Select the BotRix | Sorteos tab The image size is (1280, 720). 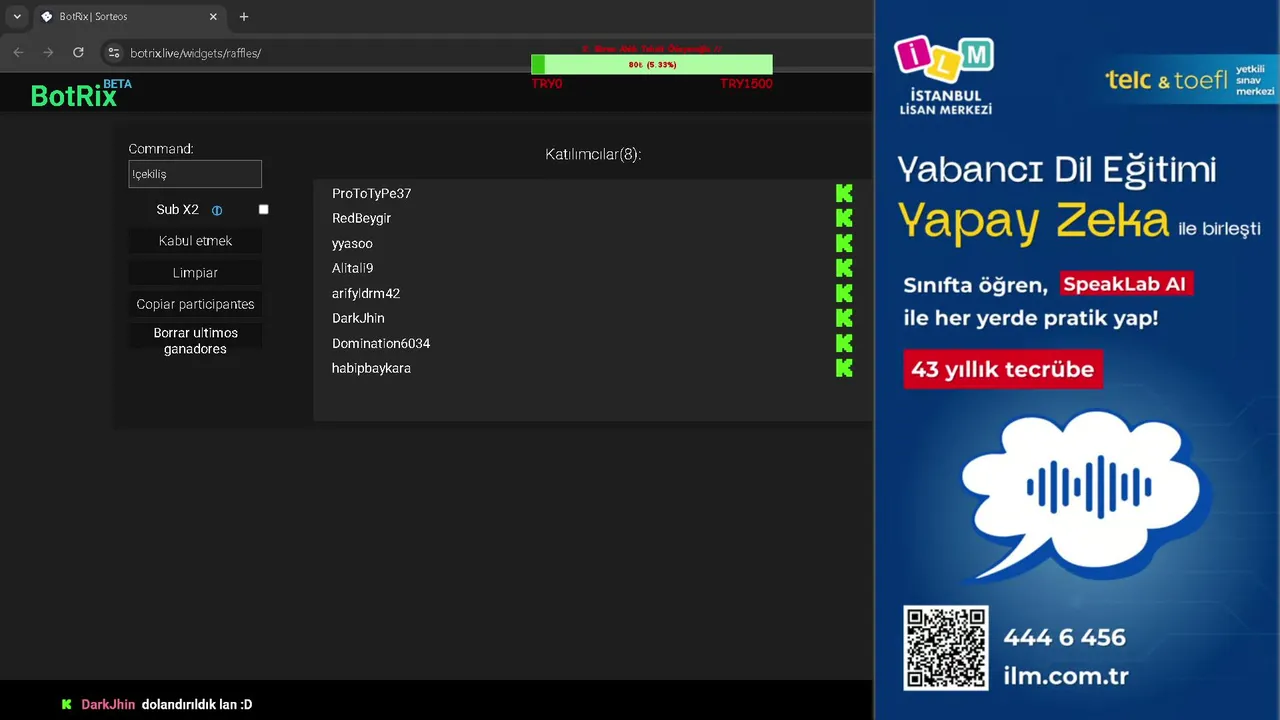(129, 17)
